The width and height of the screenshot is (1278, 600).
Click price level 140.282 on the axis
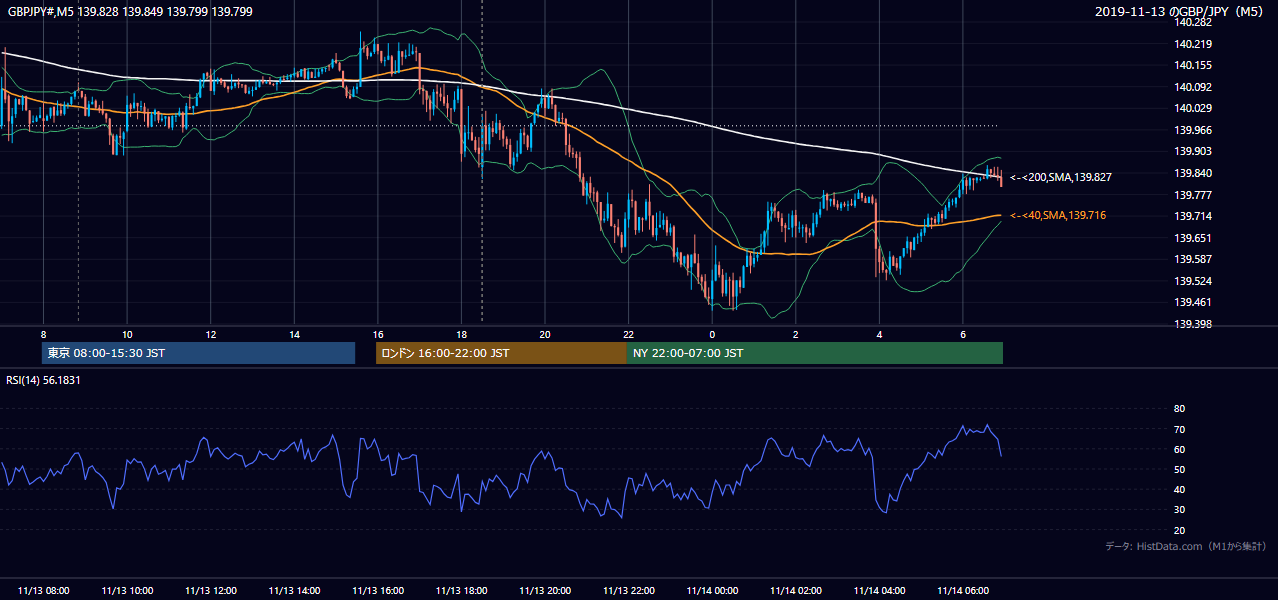[1191, 22]
